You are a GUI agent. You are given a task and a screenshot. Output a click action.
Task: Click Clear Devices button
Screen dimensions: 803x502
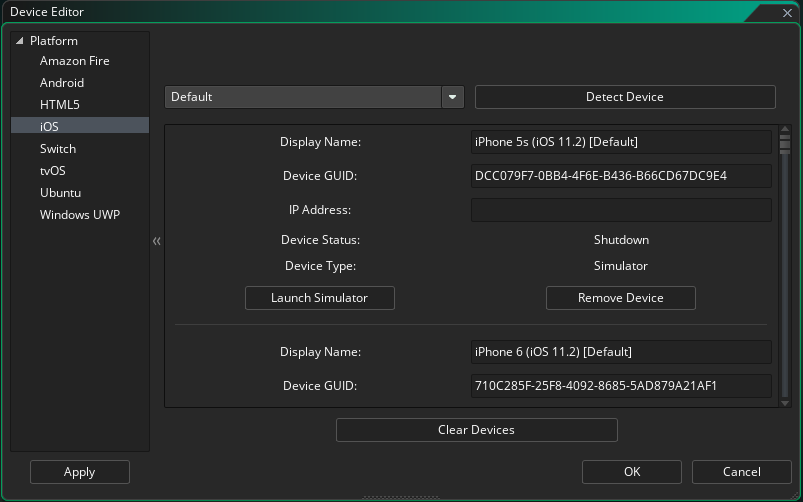pyautogui.click(x=477, y=430)
